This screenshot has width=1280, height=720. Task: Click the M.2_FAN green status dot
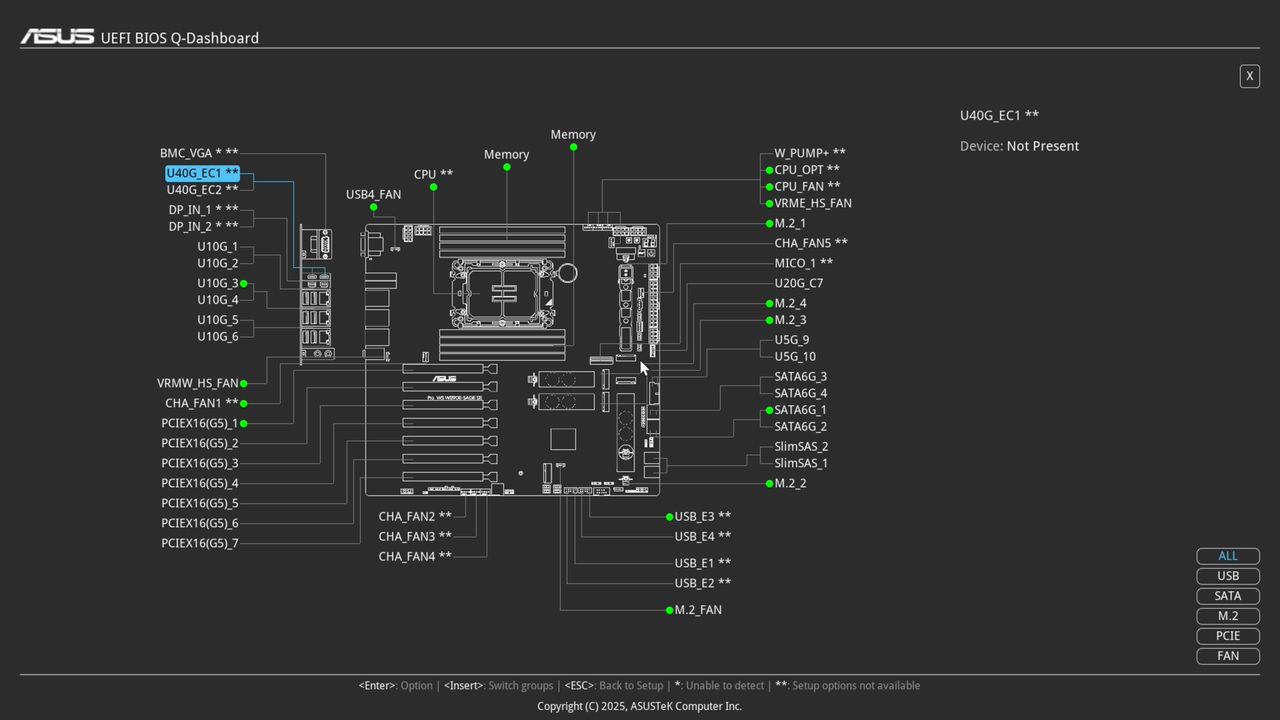tap(668, 610)
